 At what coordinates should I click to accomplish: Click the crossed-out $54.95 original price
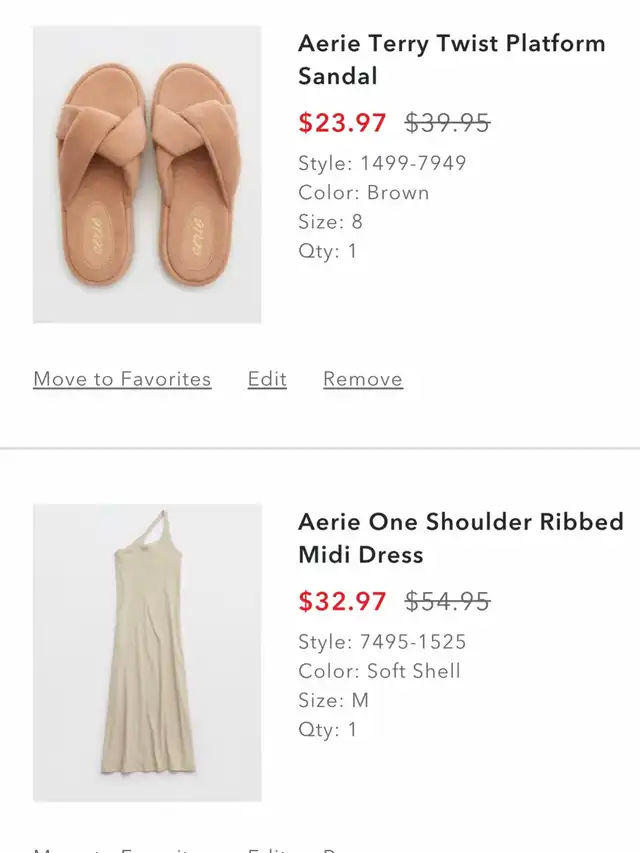[447, 601]
